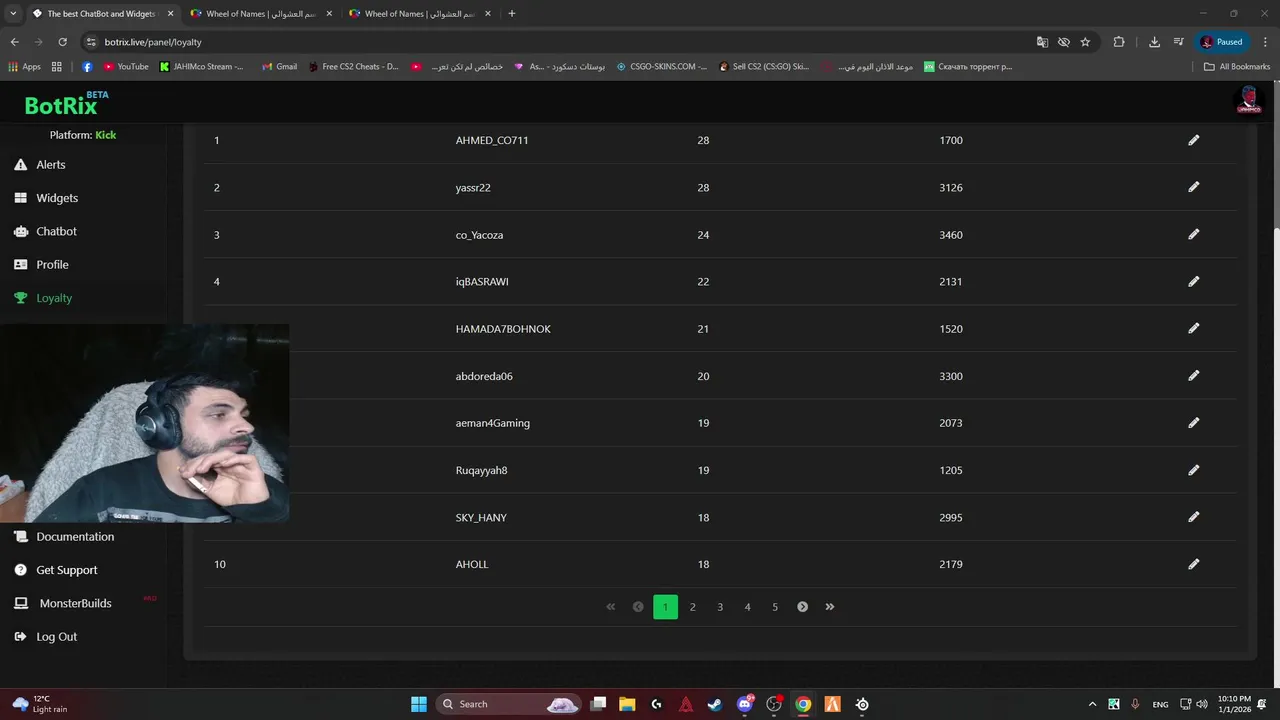Go back in the browser
Screen dimensions: 1280x720
click(x=14, y=42)
